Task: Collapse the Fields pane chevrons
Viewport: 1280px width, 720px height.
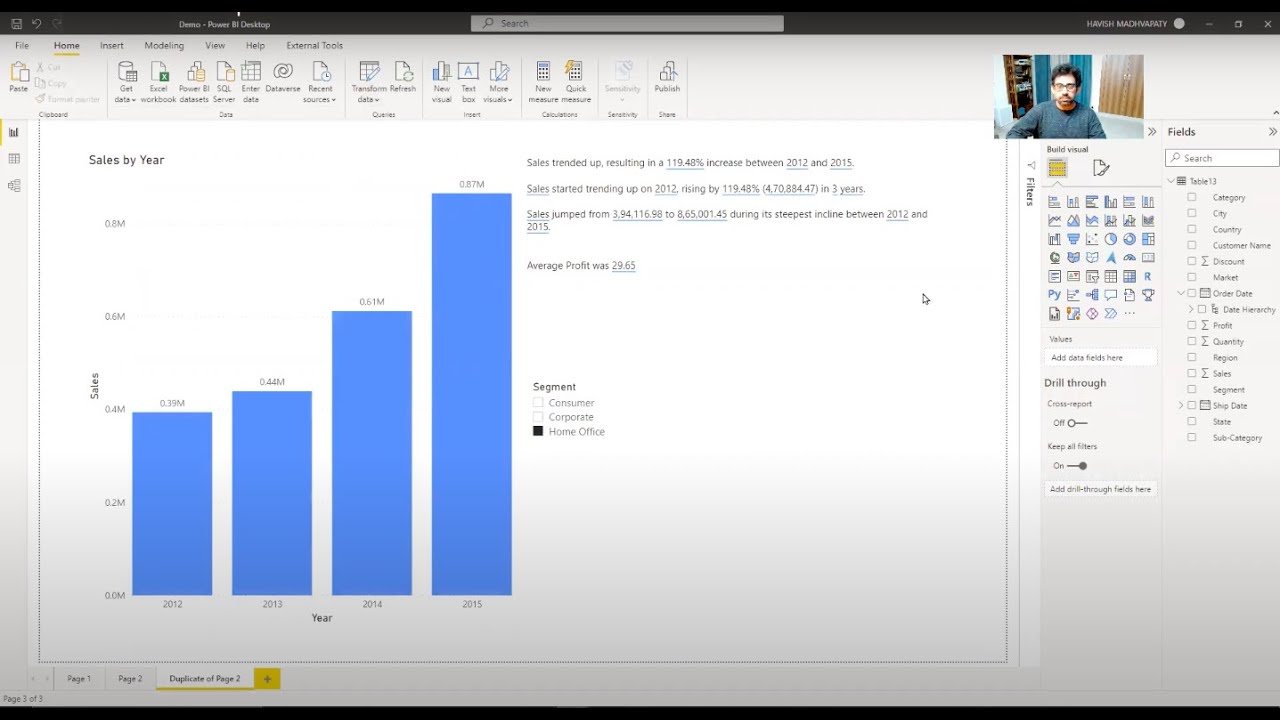Action: pyautogui.click(x=1272, y=132)
